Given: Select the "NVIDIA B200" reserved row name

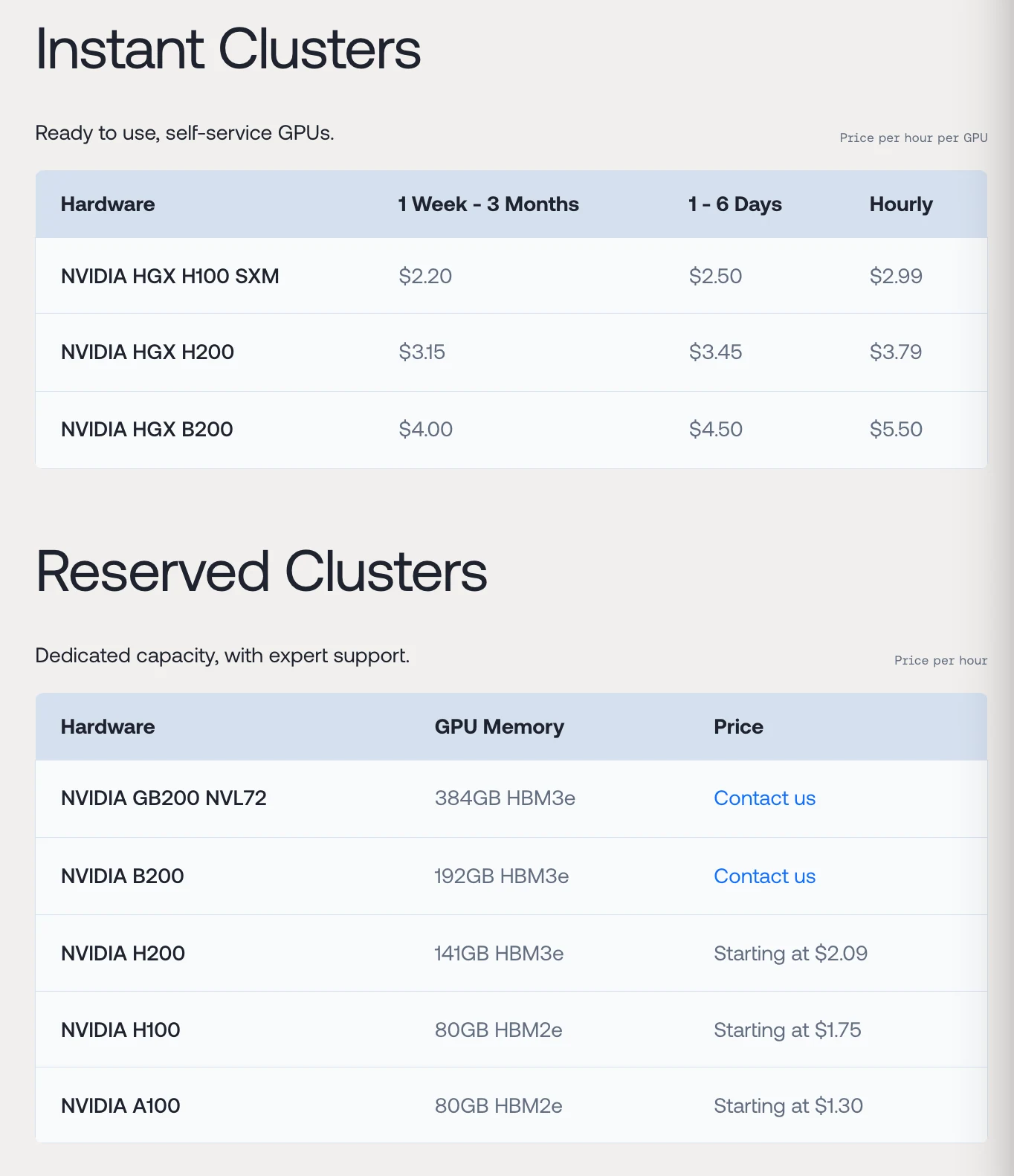Looking at the screenshot, I should pos(122,876).
